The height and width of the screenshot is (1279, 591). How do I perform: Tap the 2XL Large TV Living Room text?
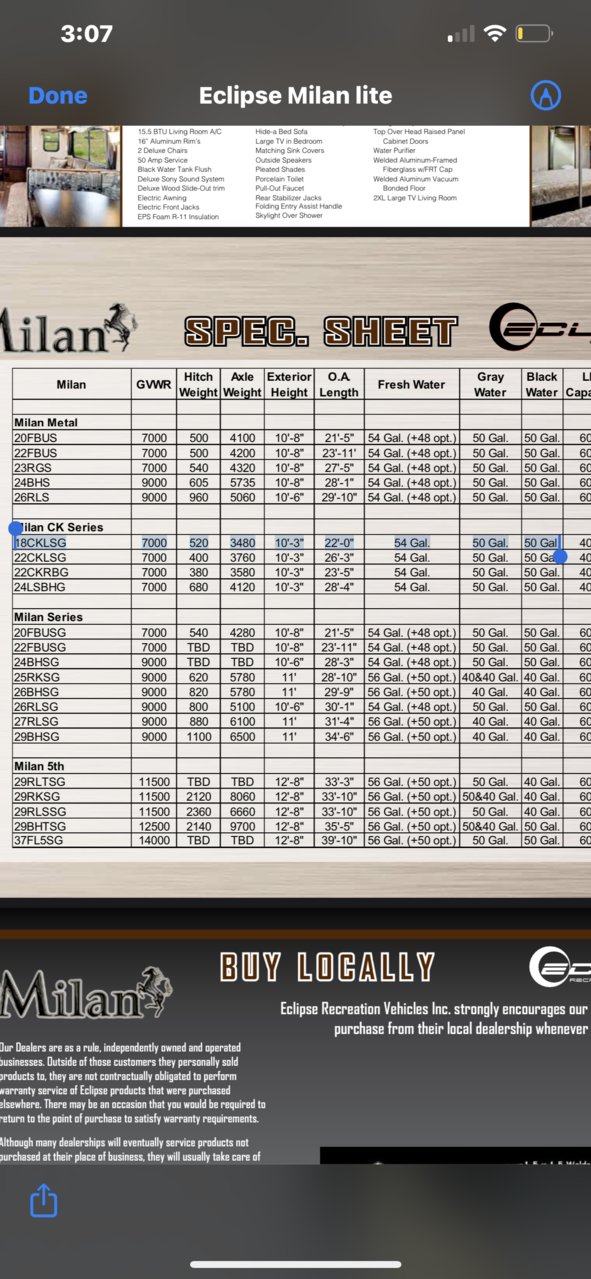414,198
